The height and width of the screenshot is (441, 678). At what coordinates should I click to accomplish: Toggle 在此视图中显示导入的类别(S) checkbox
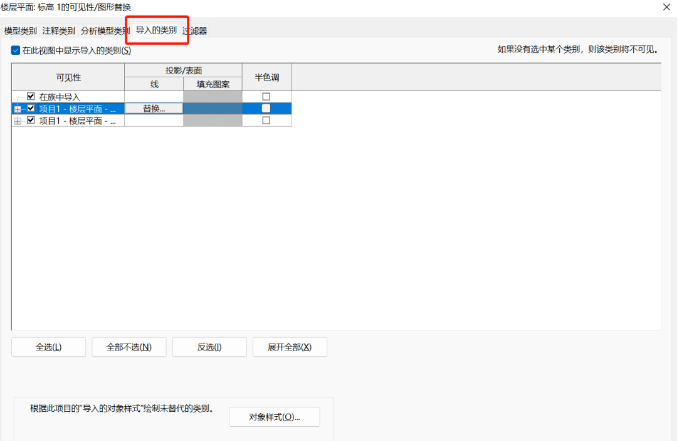16,51
